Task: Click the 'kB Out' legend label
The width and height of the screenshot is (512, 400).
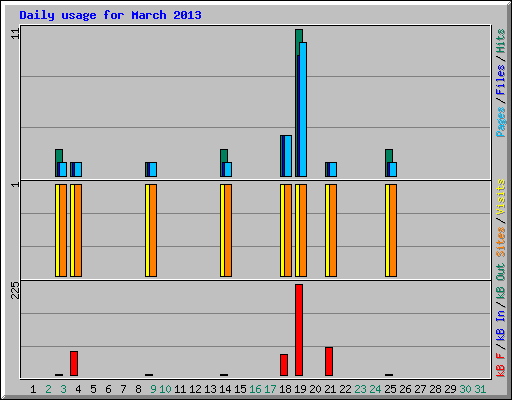Action: click(x=501, y=282)
